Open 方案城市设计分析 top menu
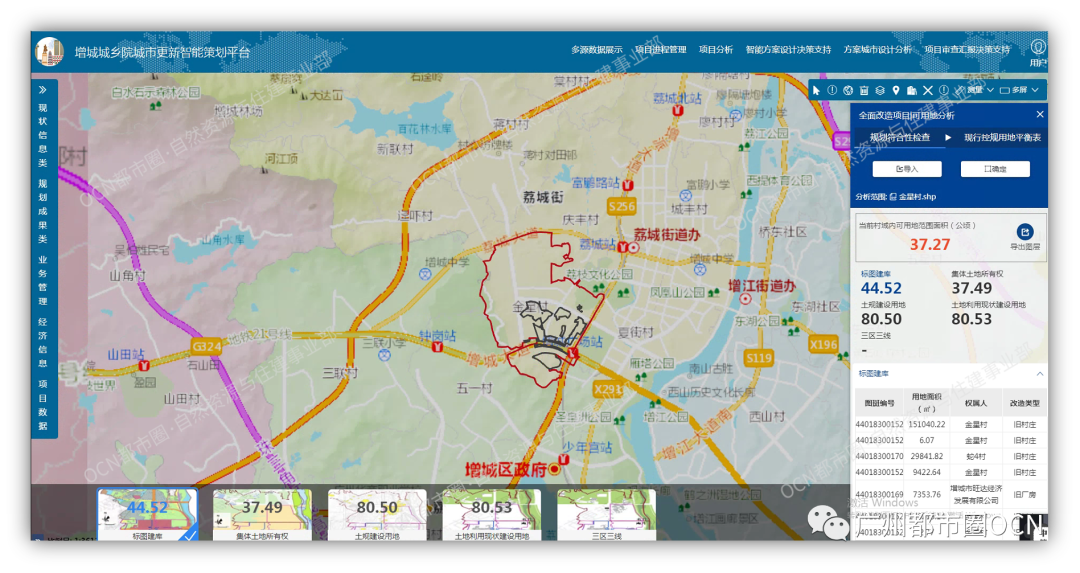Viewport: 1080px width, 573px height. (878, 50)
